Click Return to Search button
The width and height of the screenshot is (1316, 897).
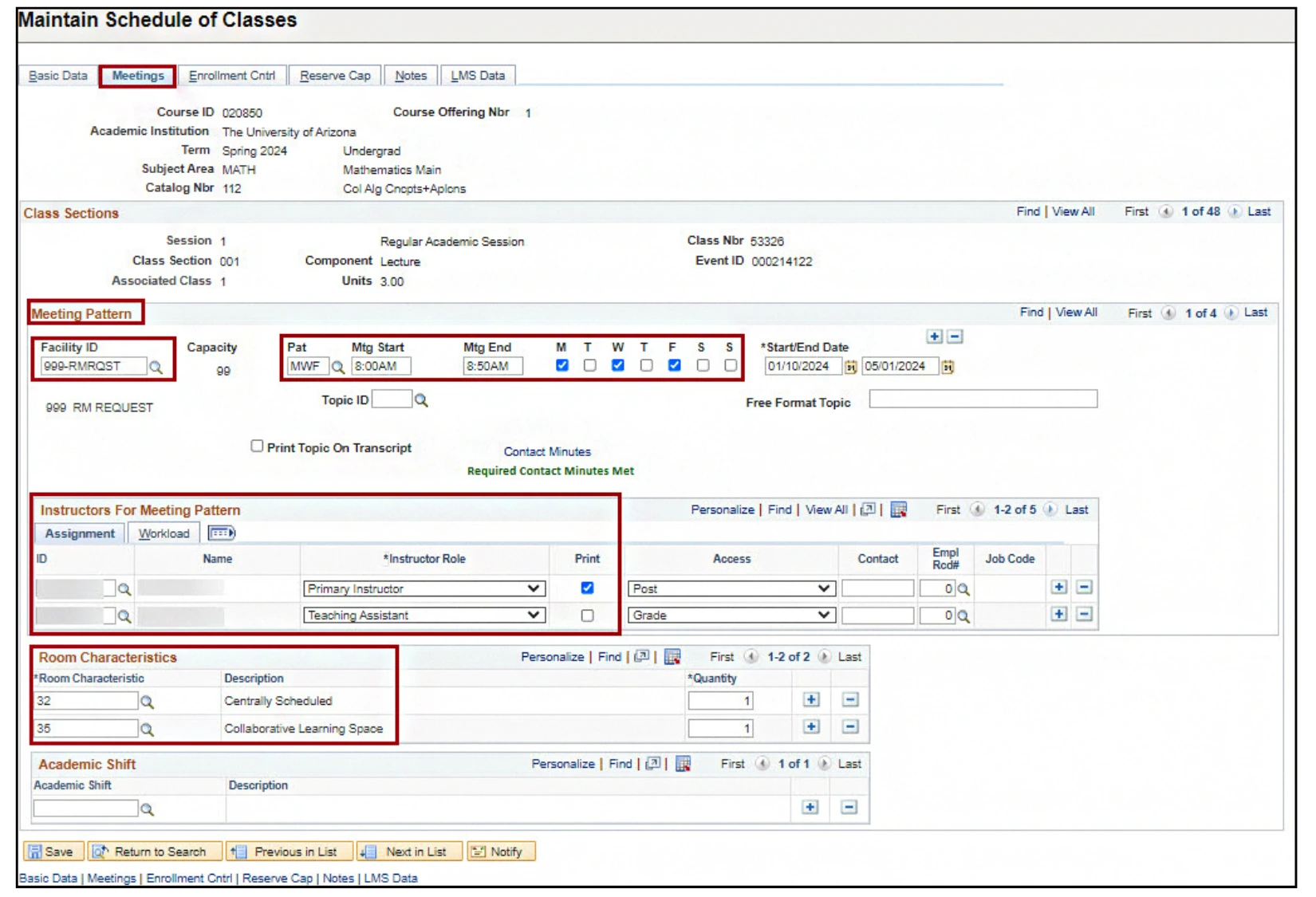point(153,852)
